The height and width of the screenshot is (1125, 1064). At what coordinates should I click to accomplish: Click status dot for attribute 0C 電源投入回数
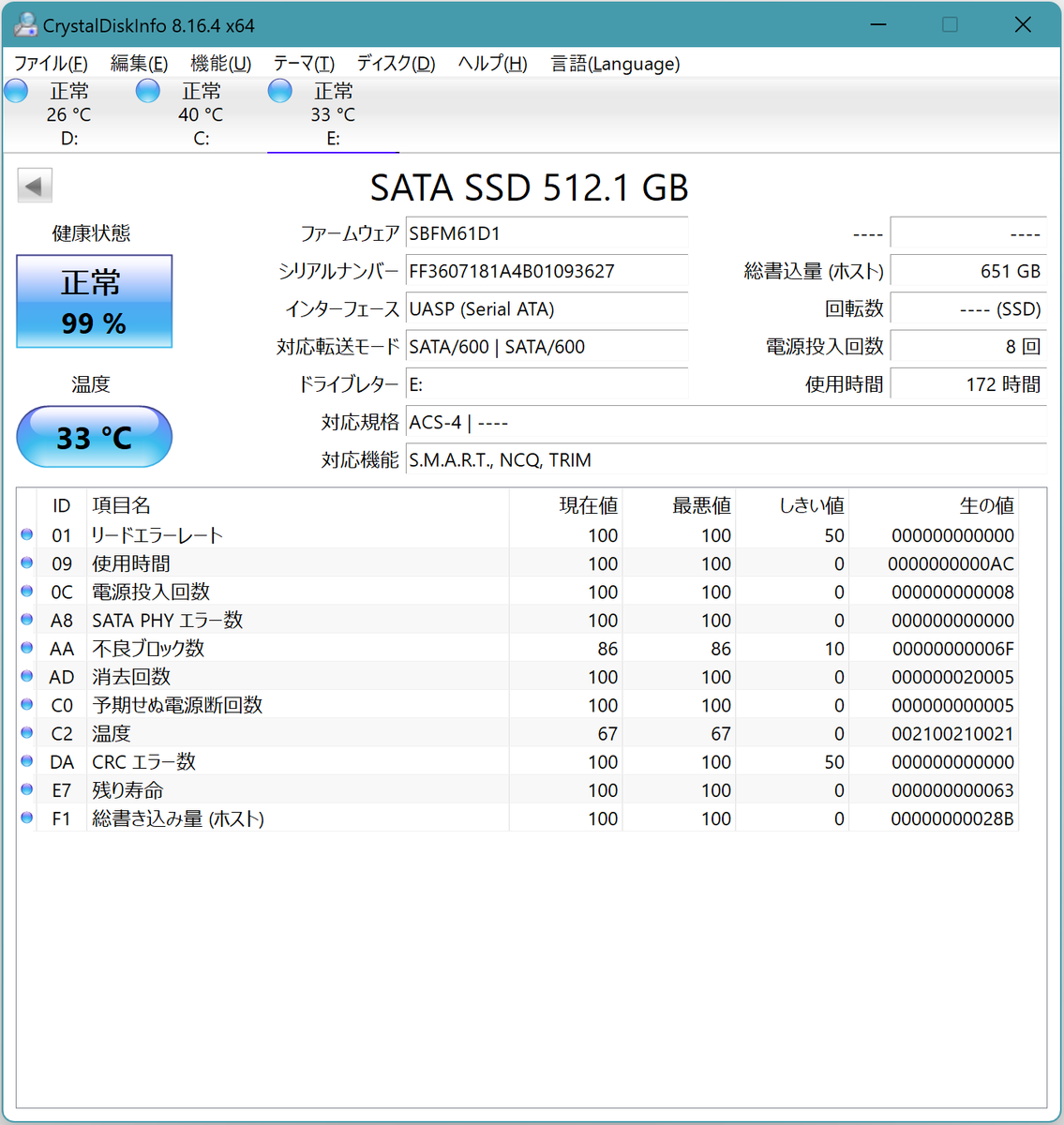tap(27, 592)
